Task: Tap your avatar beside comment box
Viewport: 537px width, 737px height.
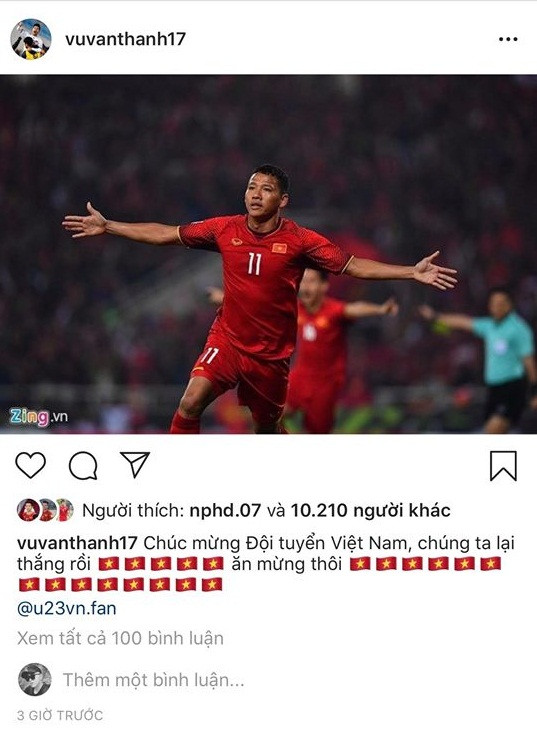Action: click(35, 680)
